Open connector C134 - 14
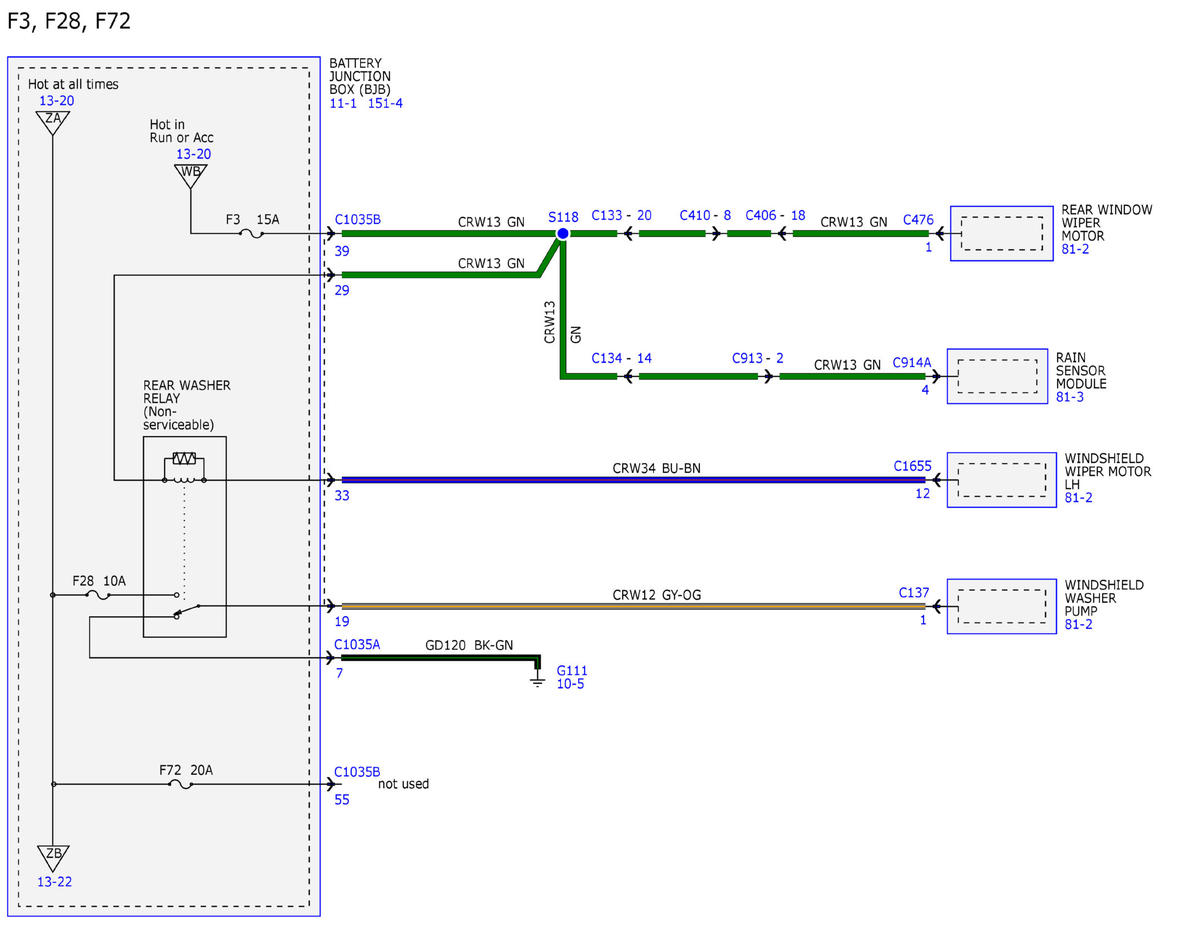 click(x=621, y=358)
